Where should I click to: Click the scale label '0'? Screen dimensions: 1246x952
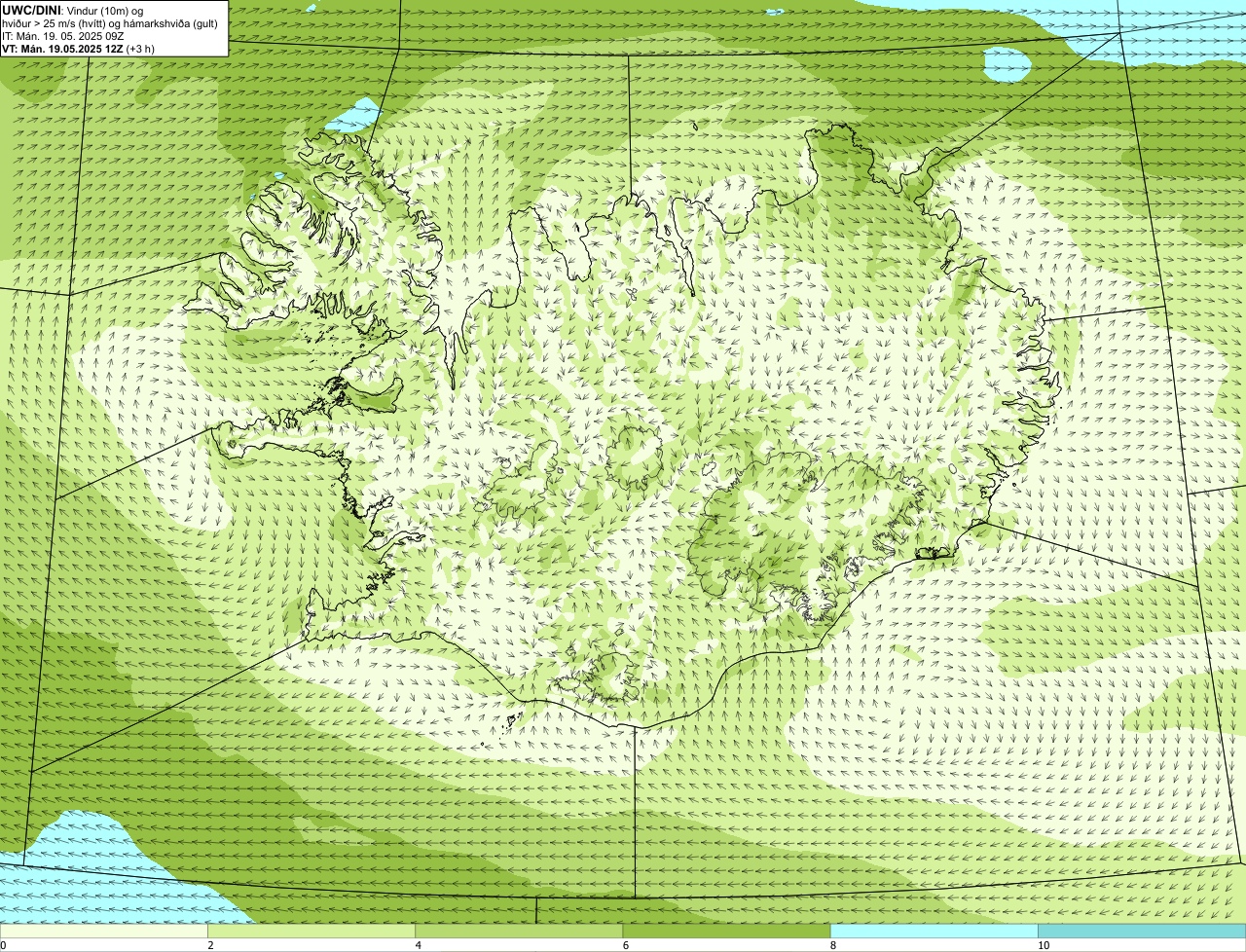(3, 945)
